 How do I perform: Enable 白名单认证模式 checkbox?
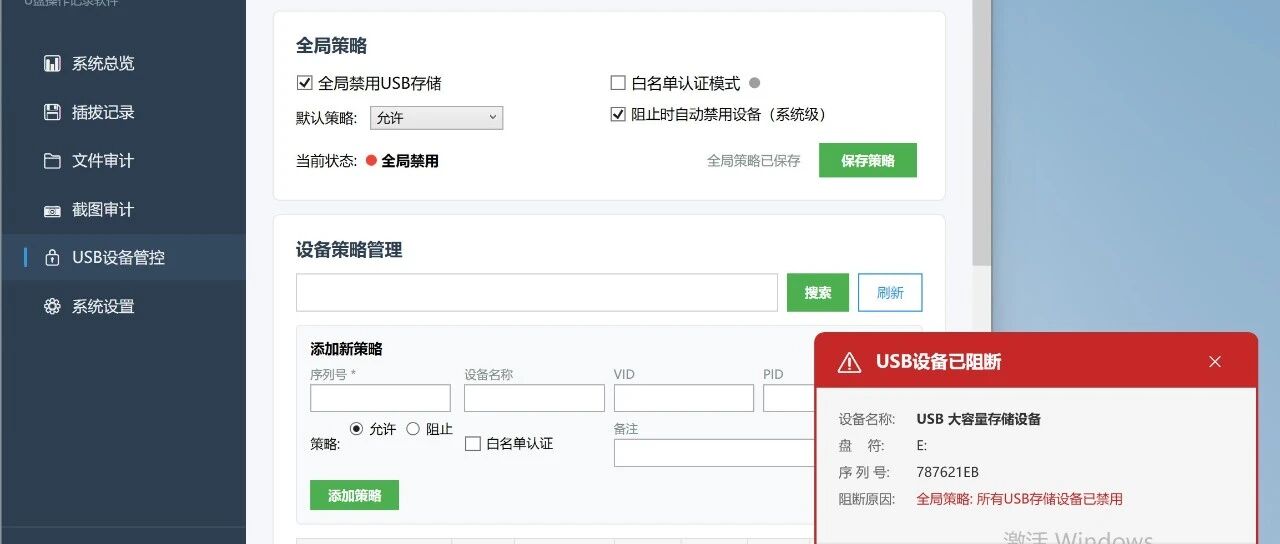coord(618,83)
